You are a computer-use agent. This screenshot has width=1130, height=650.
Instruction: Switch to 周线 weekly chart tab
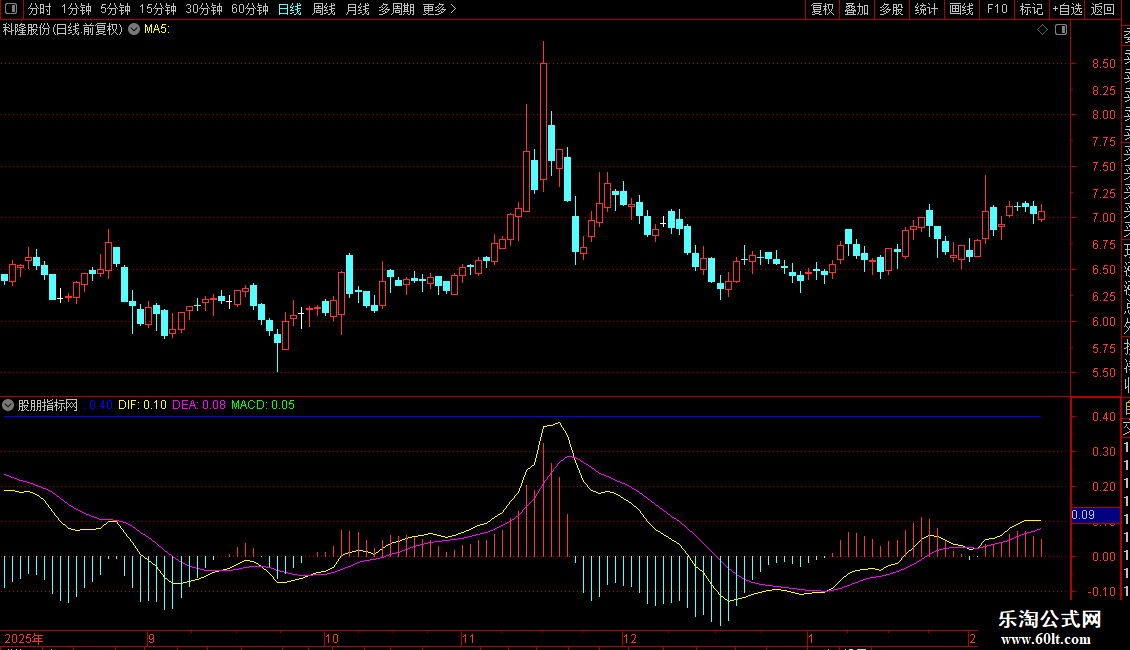pyautogui.click(x=324, y=10)
